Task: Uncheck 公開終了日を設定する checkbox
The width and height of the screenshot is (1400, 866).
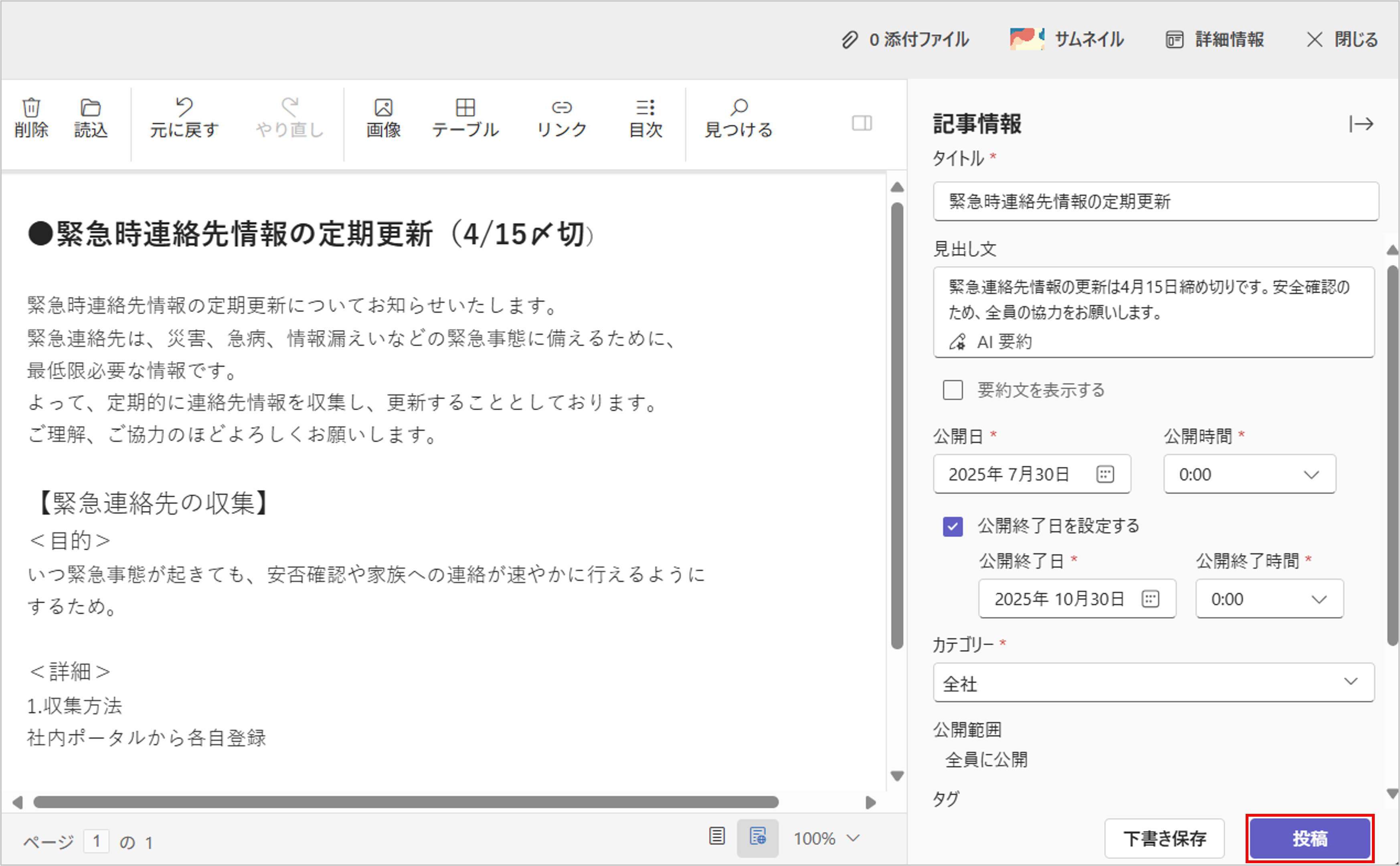Action: (953, 526)
